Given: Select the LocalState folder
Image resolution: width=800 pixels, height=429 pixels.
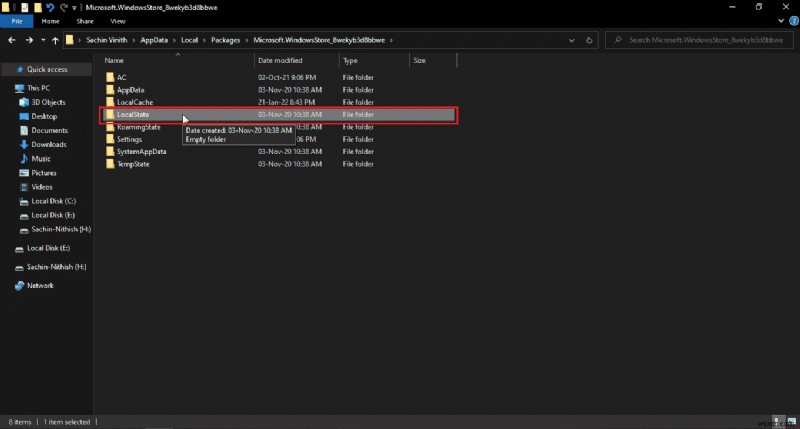Looking at the screenshot, I should tap(279, 114).
